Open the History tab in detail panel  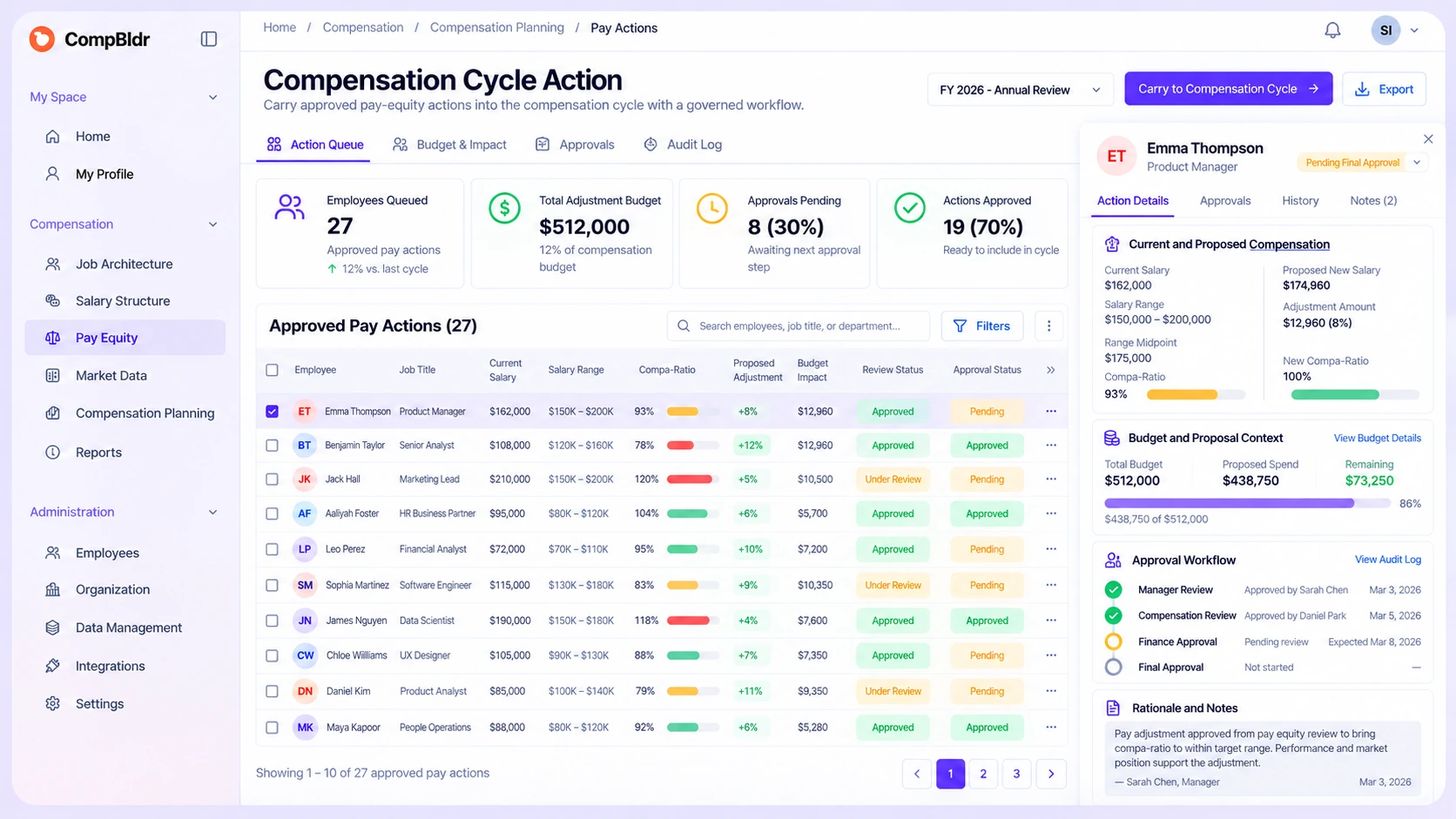[1300, 201]
